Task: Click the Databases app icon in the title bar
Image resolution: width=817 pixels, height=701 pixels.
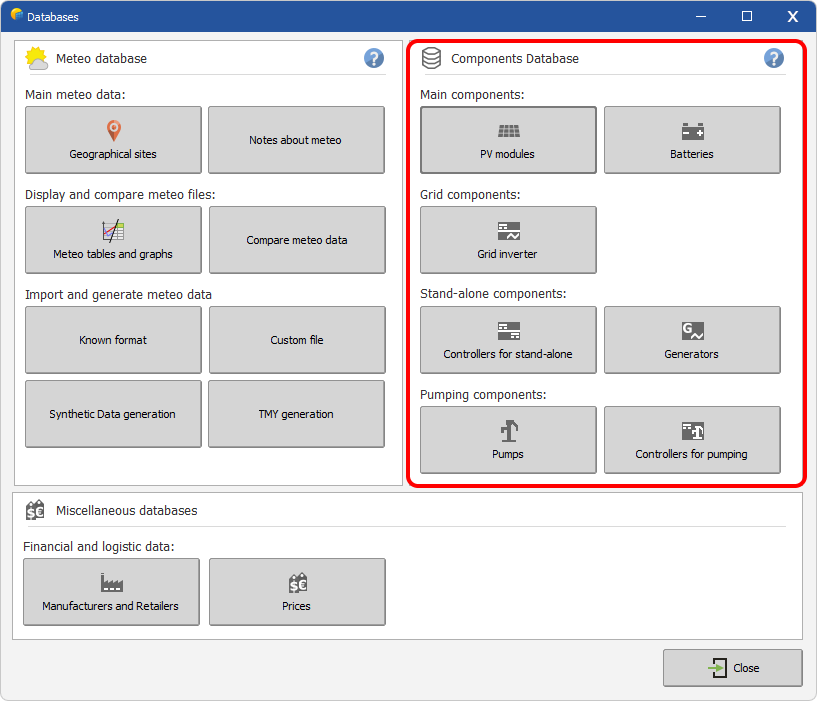Action: coord(17,15)
